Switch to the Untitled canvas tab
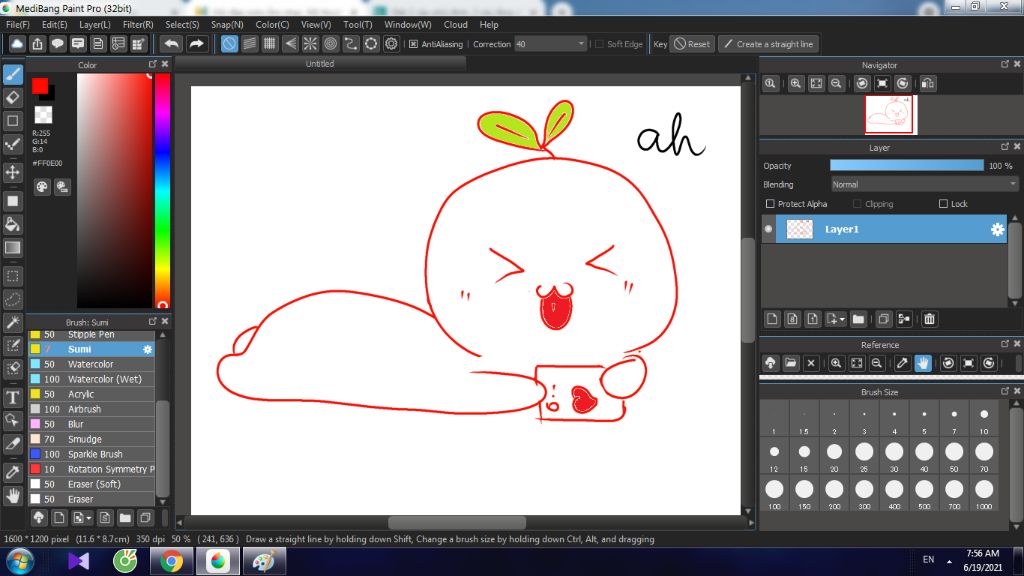 [320, 63]
